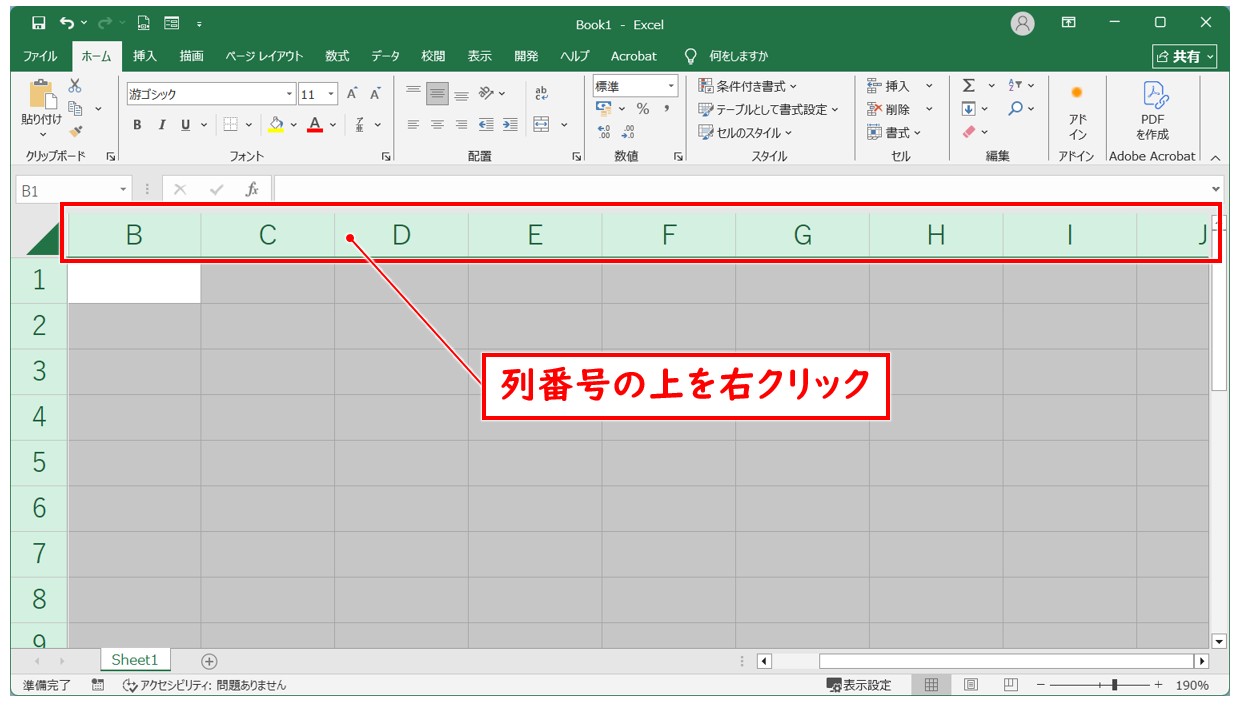Open the fill color dropdown arrow
The height and width of the screenshot is (705, 1237).
click(294, 125)
